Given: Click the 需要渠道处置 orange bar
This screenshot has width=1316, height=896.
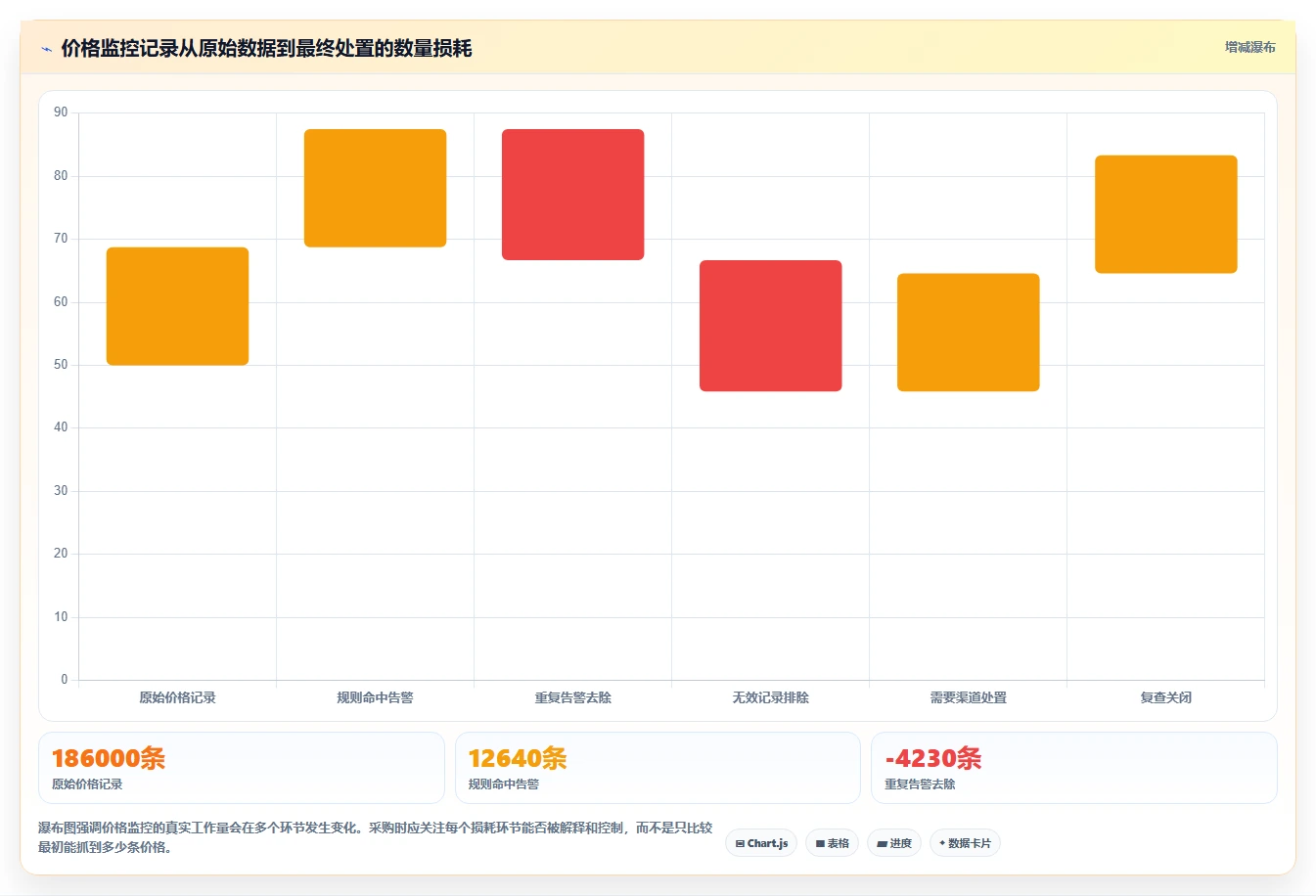Looking at the screenshot, I should pyautogui.click(x=968, y=333).
